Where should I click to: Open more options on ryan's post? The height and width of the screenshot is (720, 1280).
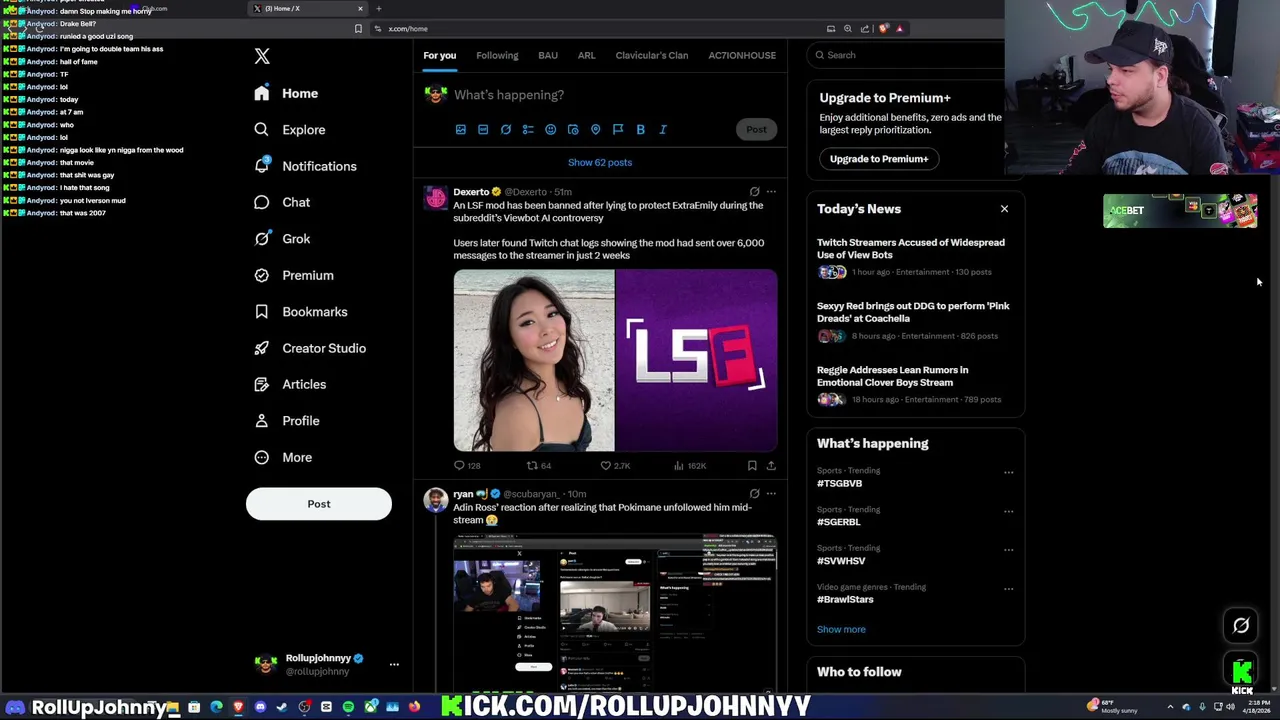click(771, 493)
